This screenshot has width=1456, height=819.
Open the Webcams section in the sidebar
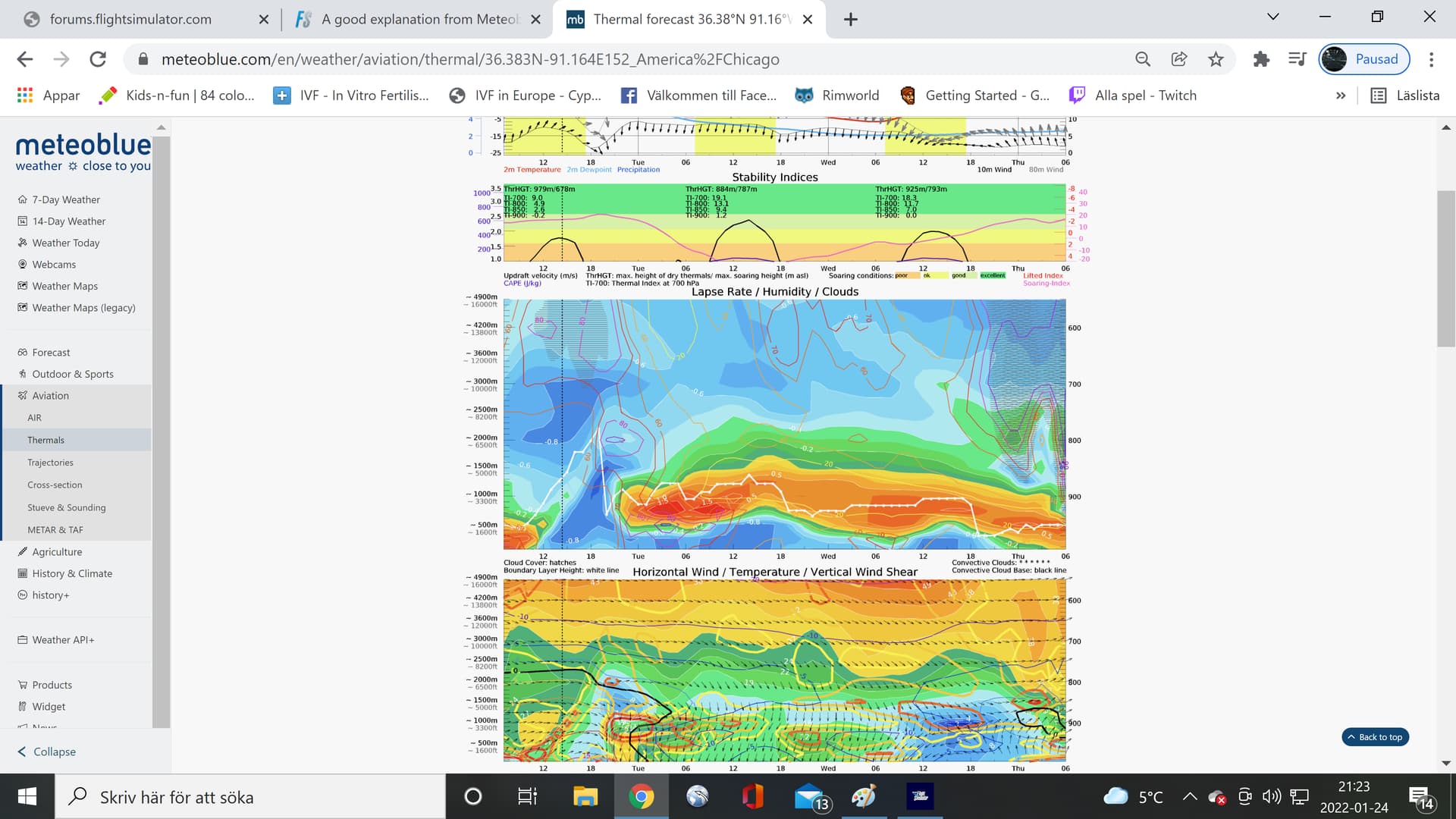53,264
